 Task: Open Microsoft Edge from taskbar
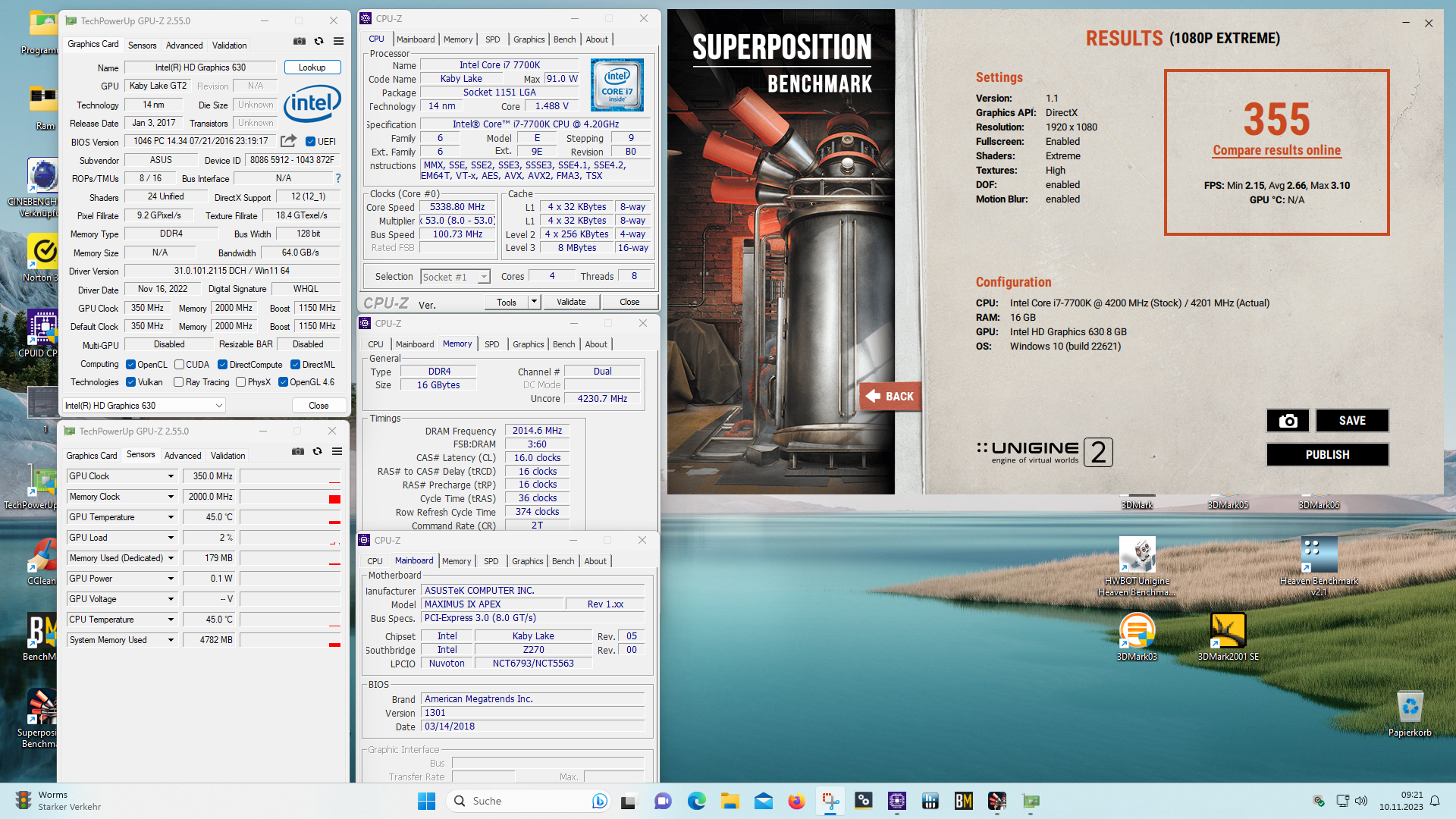point(696,801)
